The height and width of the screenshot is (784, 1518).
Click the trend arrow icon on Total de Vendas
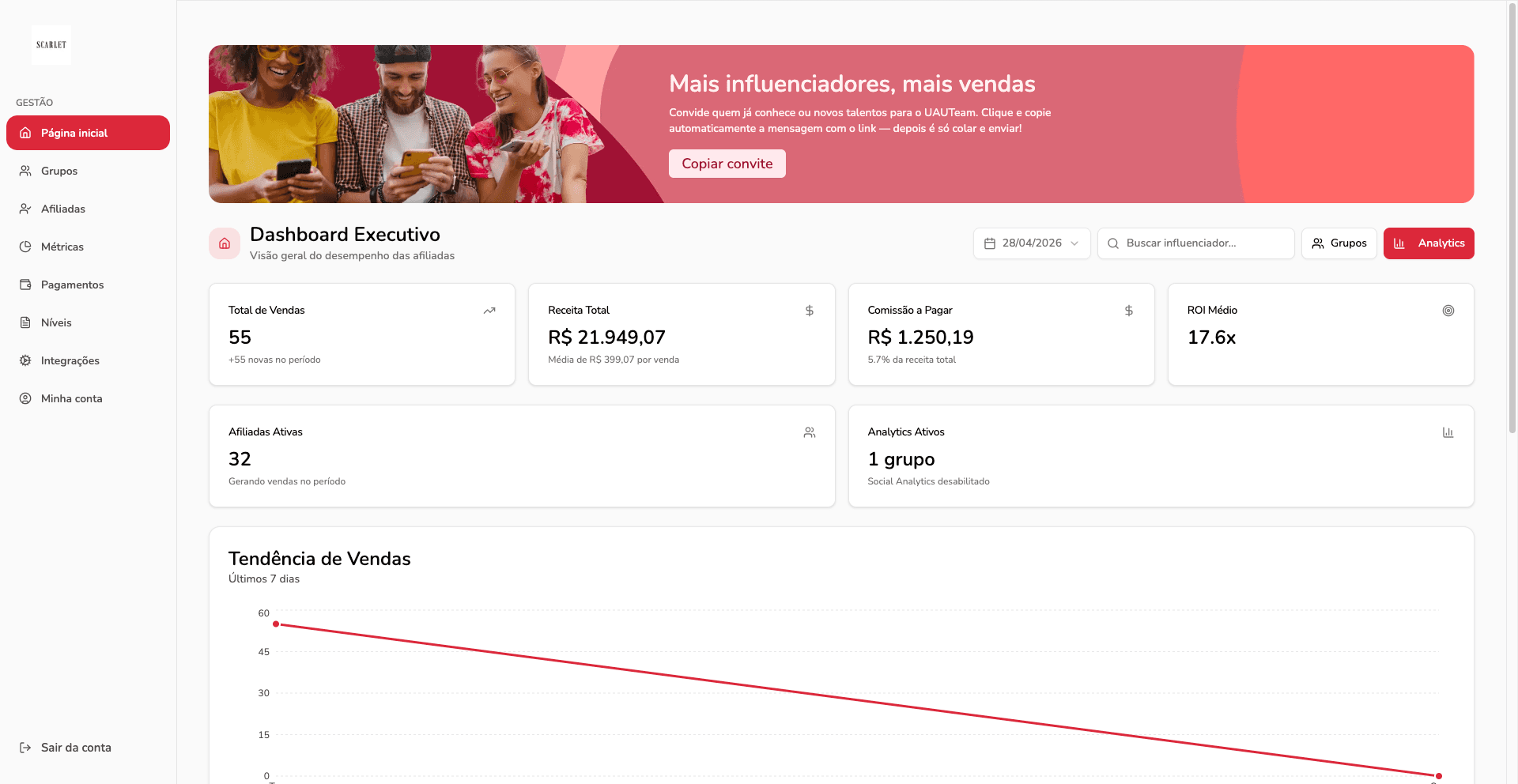pos(489,311)
